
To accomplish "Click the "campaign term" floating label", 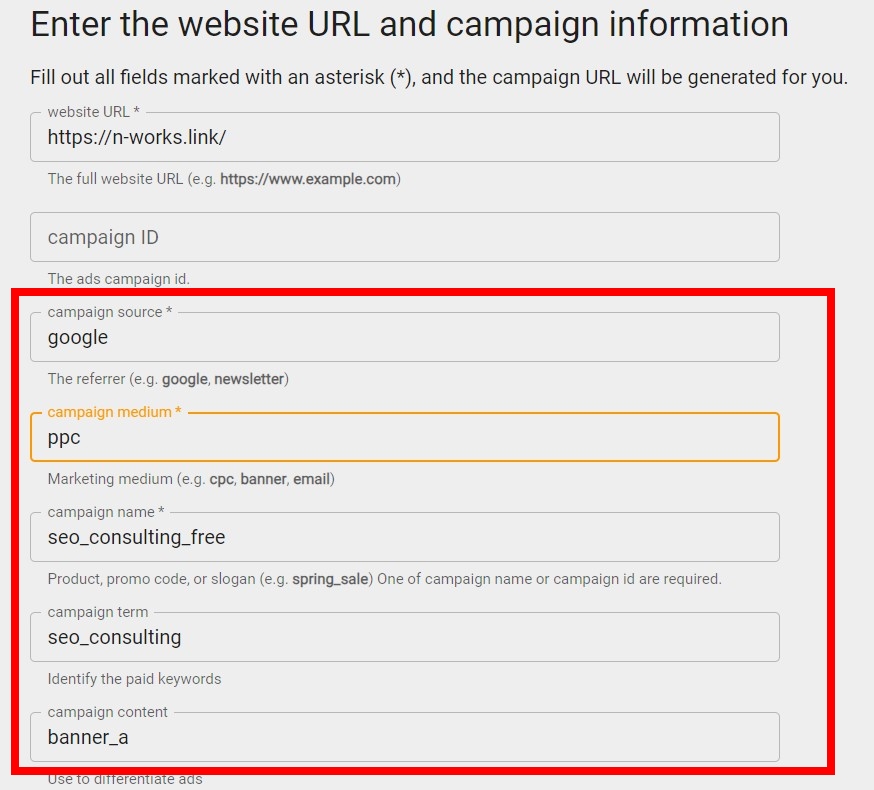I will click(97, 612).
